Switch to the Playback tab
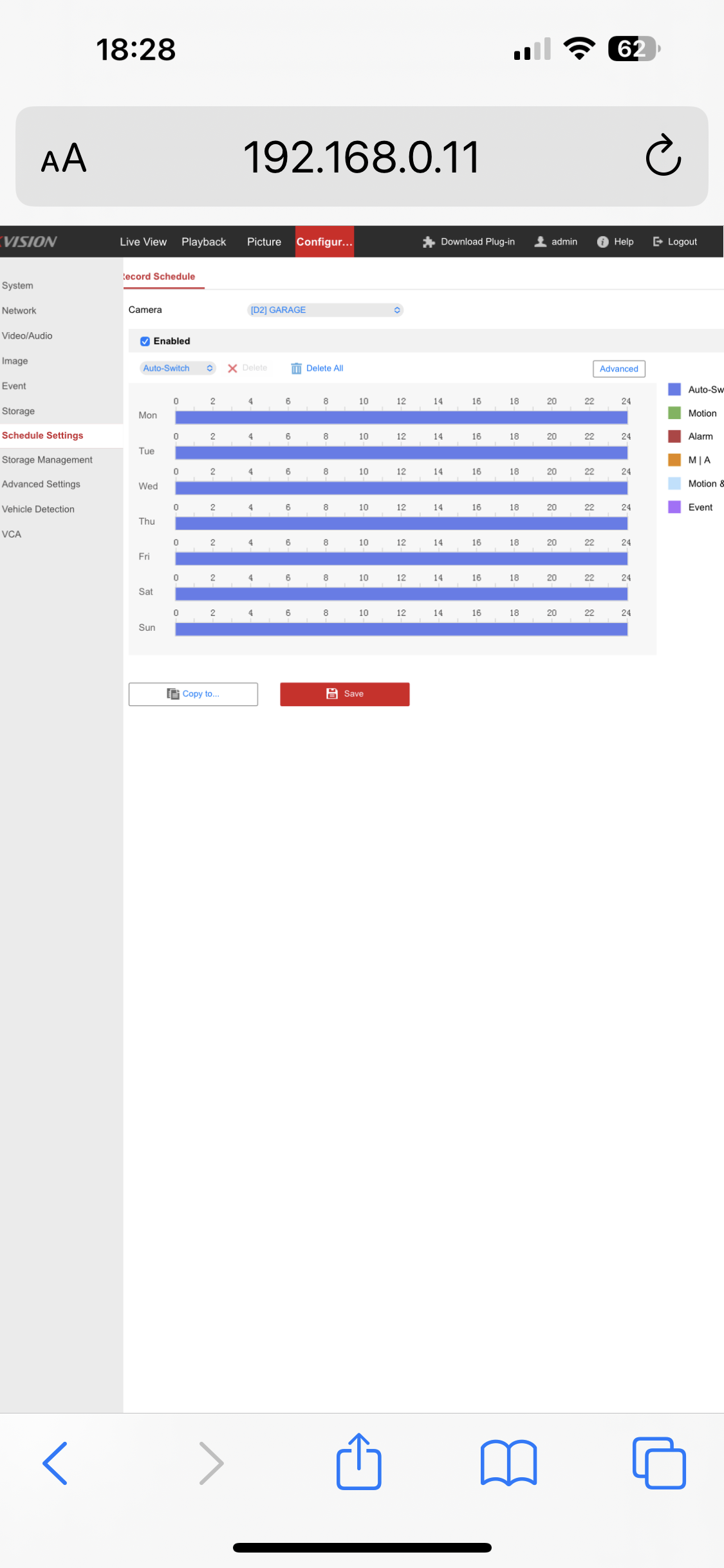The width and height of the screenshot is (724, 1568). click(x=203, y=242)
